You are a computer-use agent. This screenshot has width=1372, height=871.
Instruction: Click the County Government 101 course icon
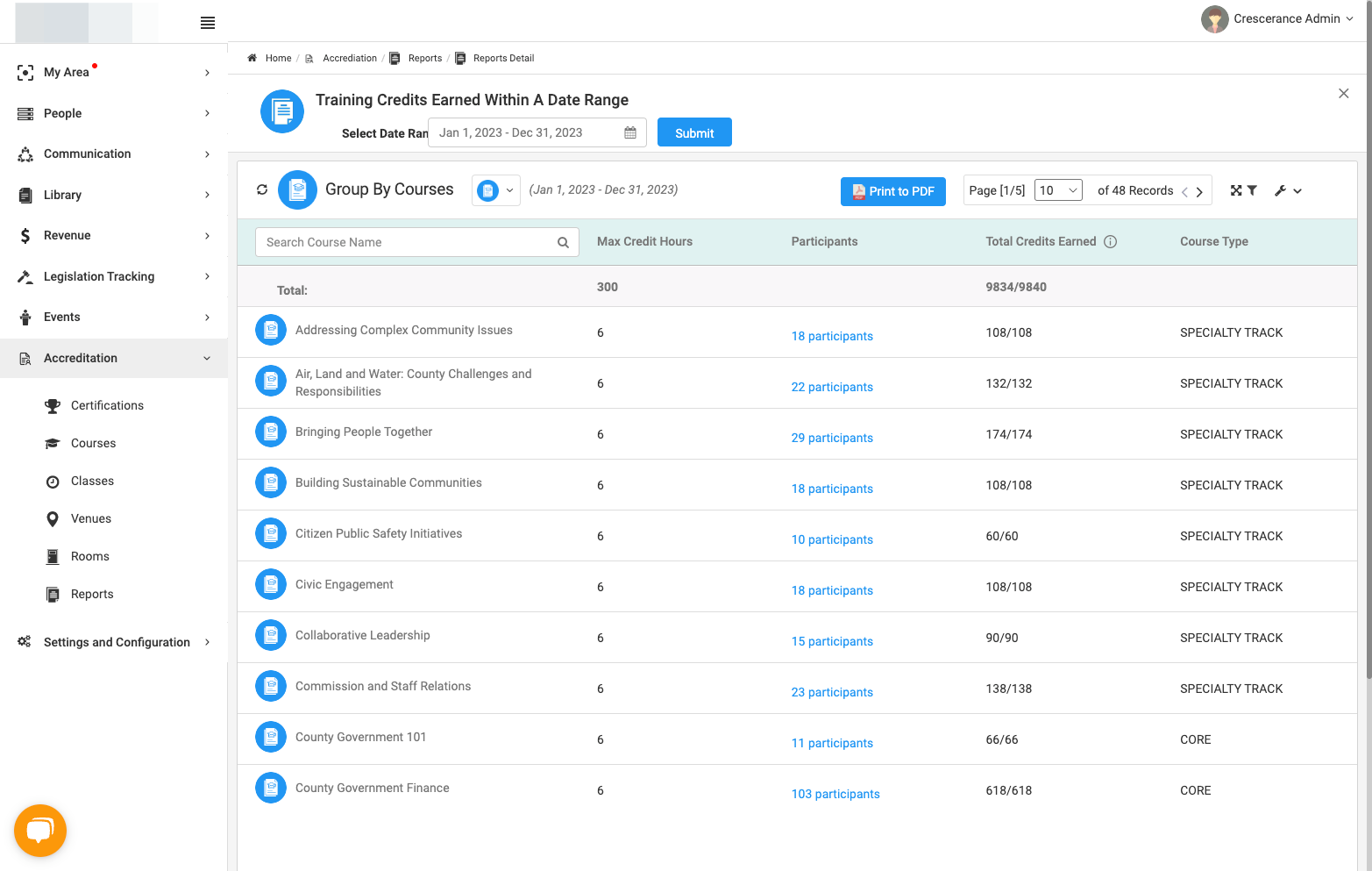pyautogui.click(x=271, y=738)
